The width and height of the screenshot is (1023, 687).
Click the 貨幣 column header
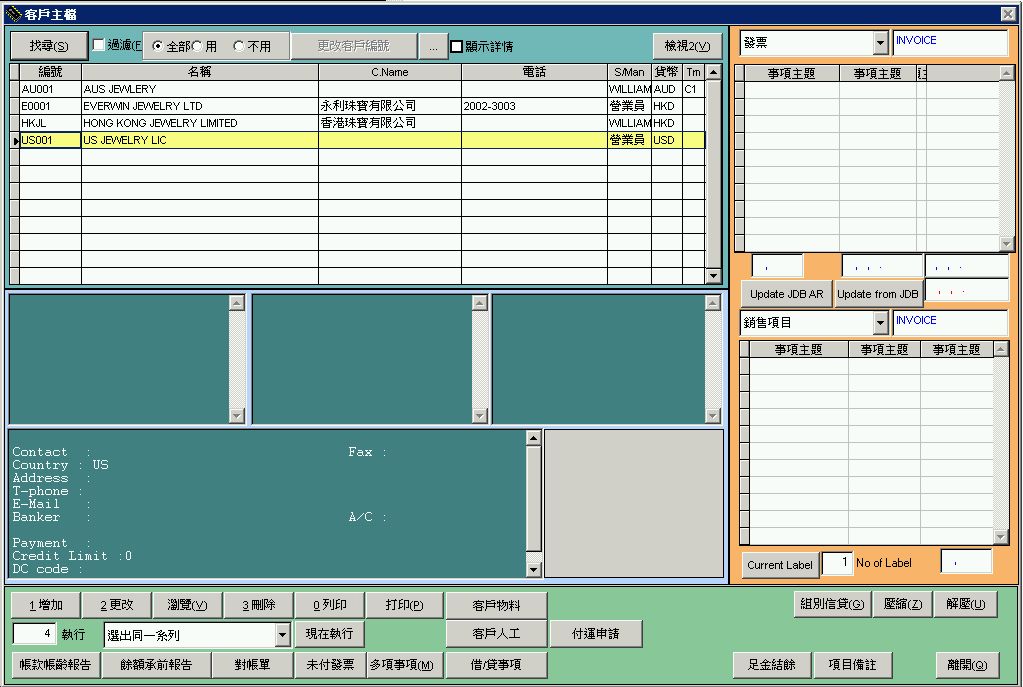667,72
